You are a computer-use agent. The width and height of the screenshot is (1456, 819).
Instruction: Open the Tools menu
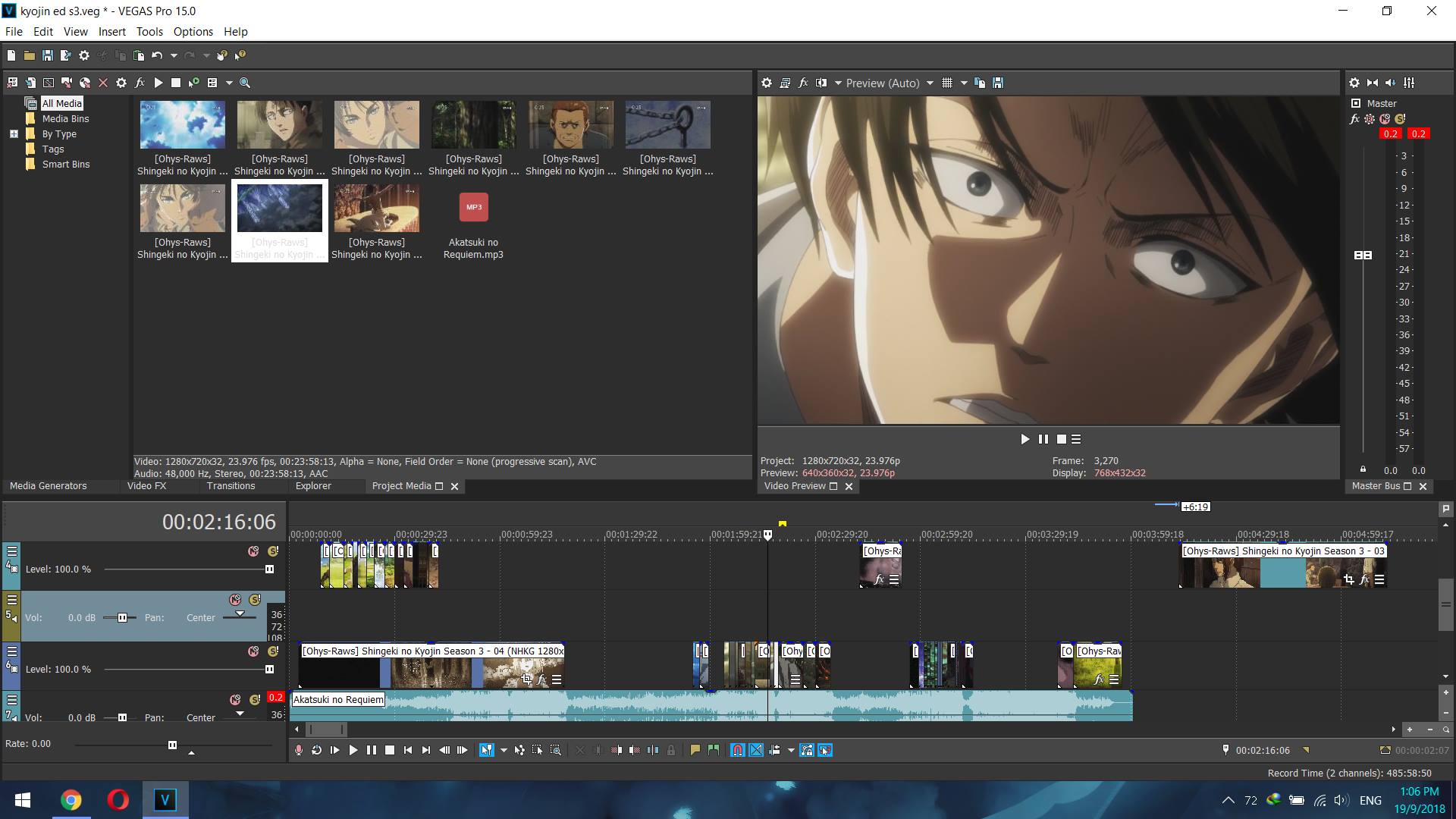click(x=149, y=32)
